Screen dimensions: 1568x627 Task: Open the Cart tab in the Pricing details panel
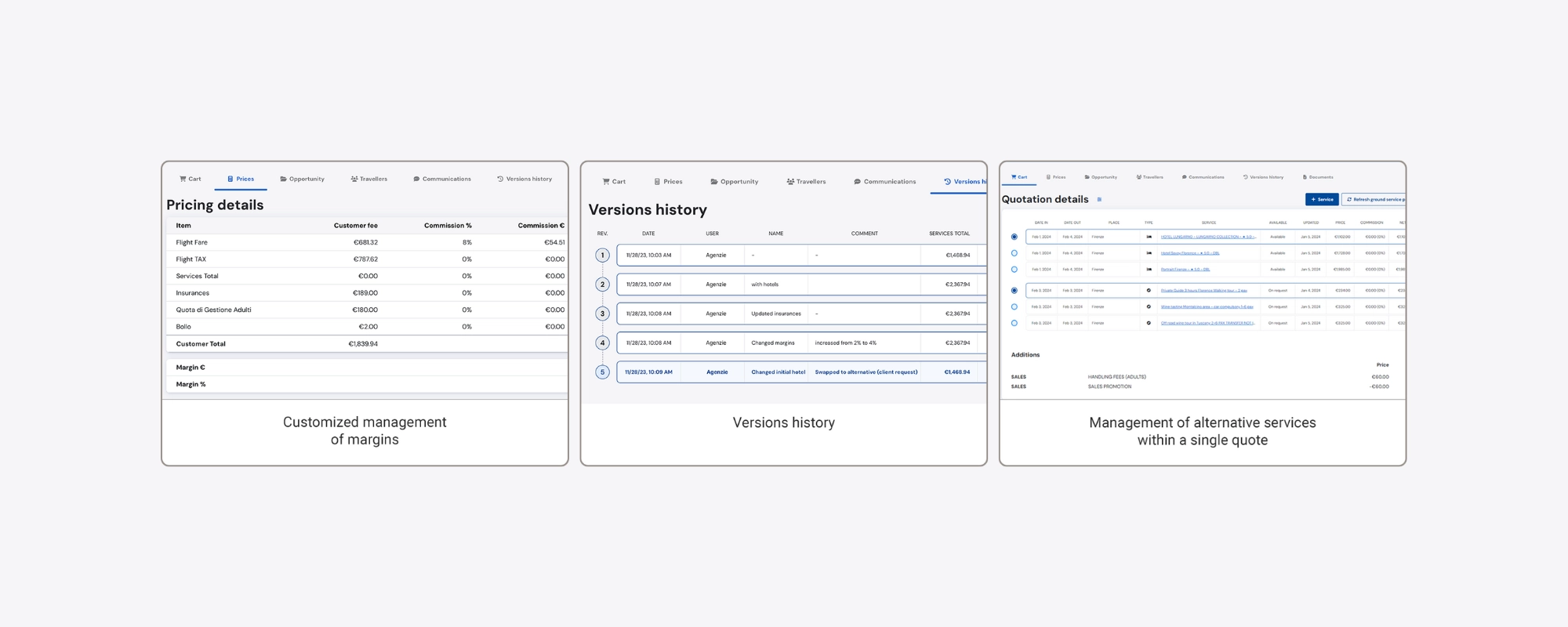[x=190, y=179]
